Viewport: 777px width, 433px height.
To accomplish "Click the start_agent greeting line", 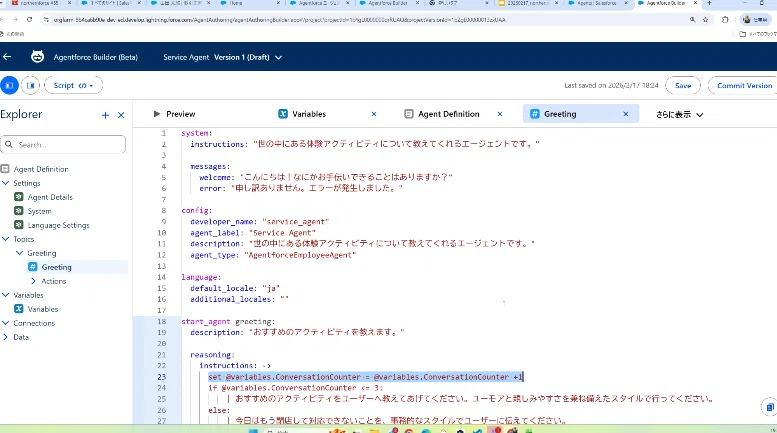I will pyautogui.click(x=228, y=322).
